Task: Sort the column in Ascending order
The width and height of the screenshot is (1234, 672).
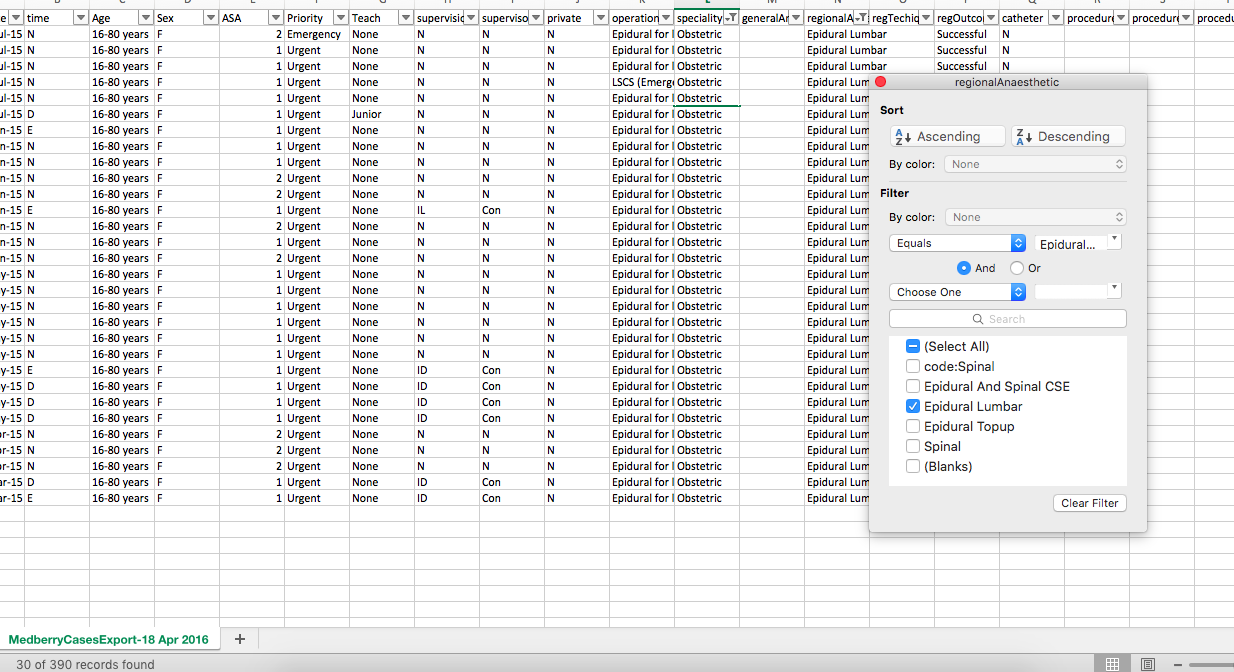Action: click(948, 137)
